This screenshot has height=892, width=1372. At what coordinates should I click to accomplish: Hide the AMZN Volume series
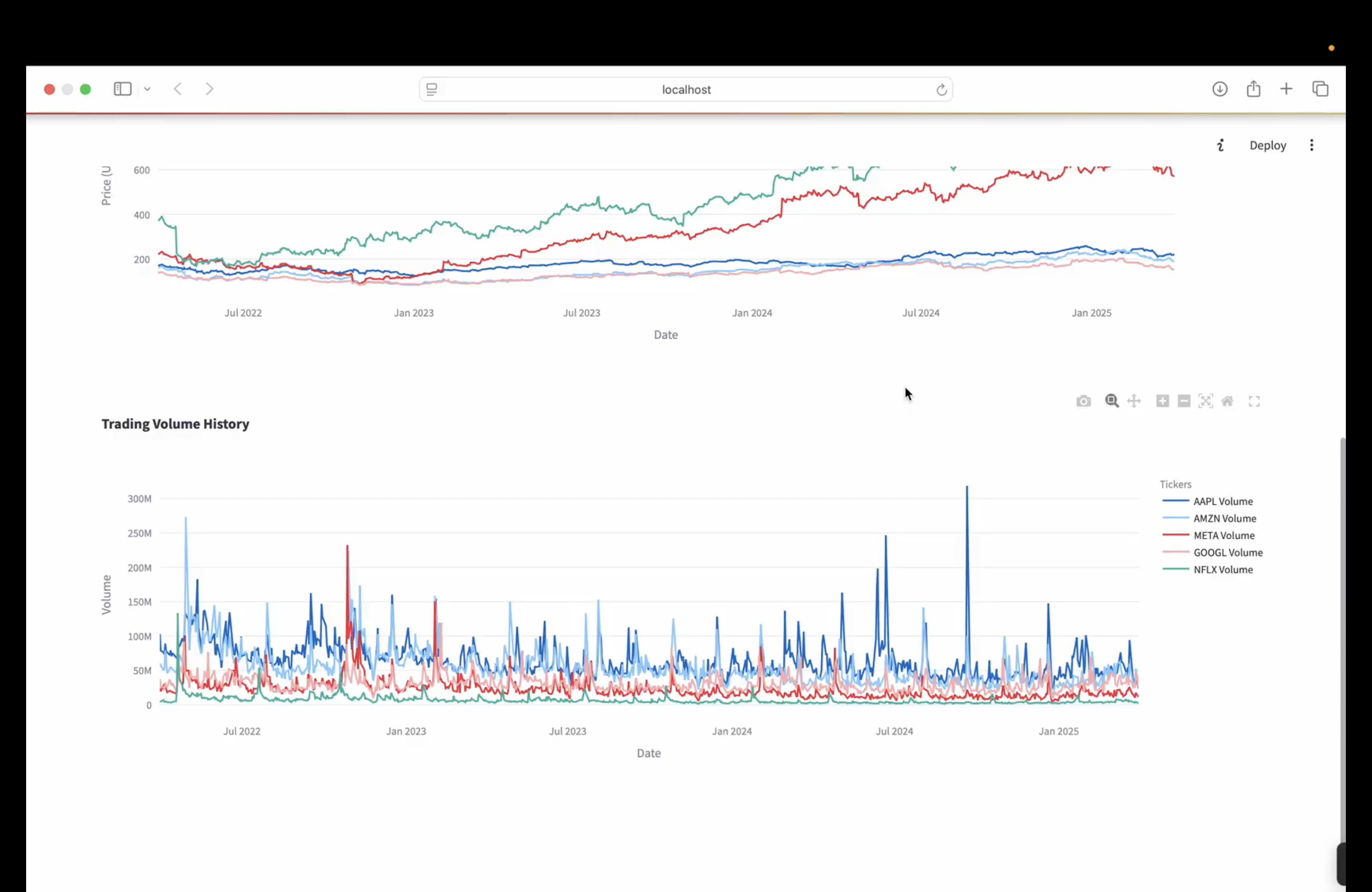[x=1224, y=519]
